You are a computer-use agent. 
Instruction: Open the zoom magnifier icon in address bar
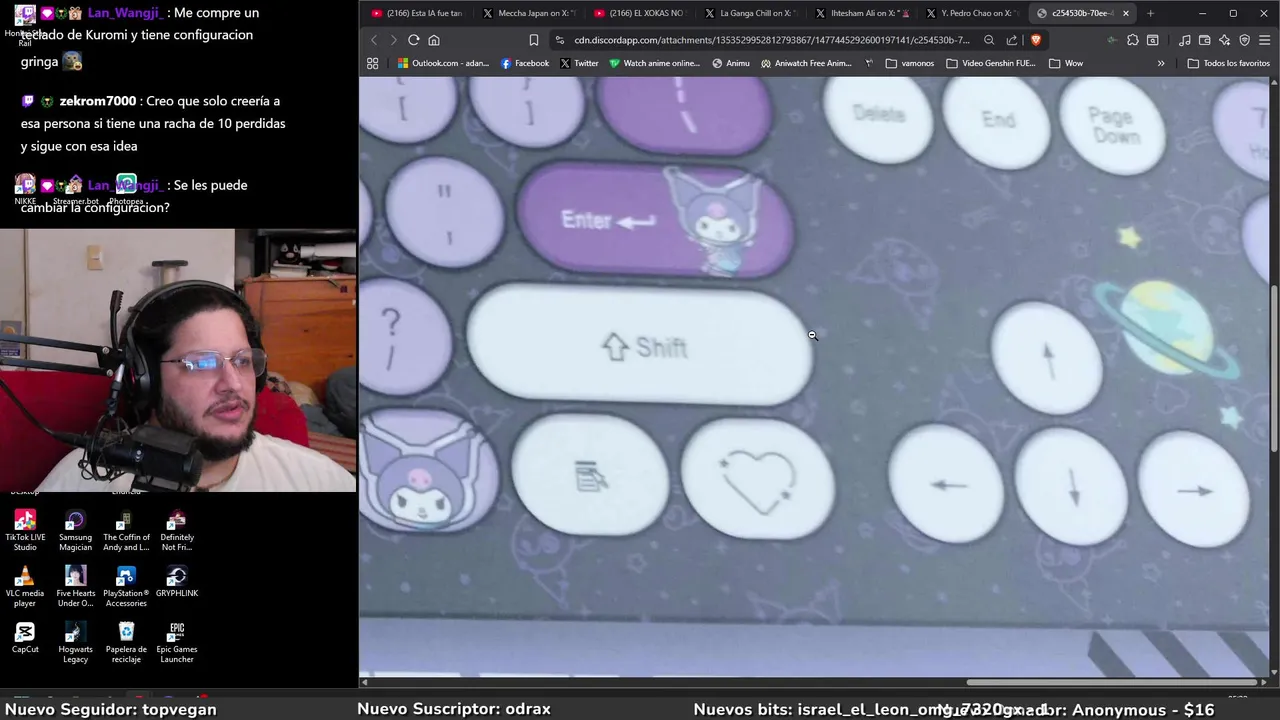tap(989, 40)
